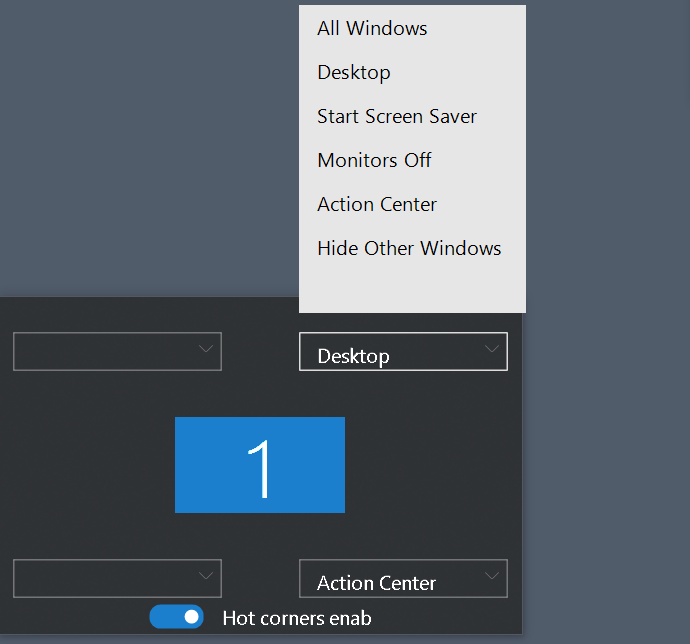Pick Start Screen Saver from the list

pos(412,116)
